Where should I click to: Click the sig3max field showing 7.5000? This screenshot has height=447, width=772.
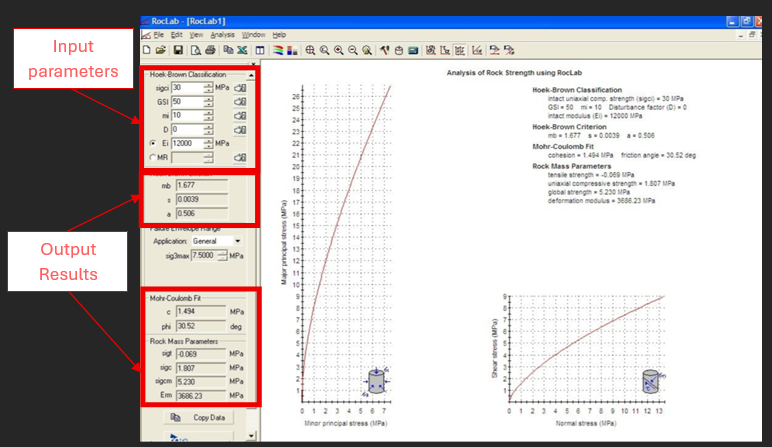(x=204, y=255)
